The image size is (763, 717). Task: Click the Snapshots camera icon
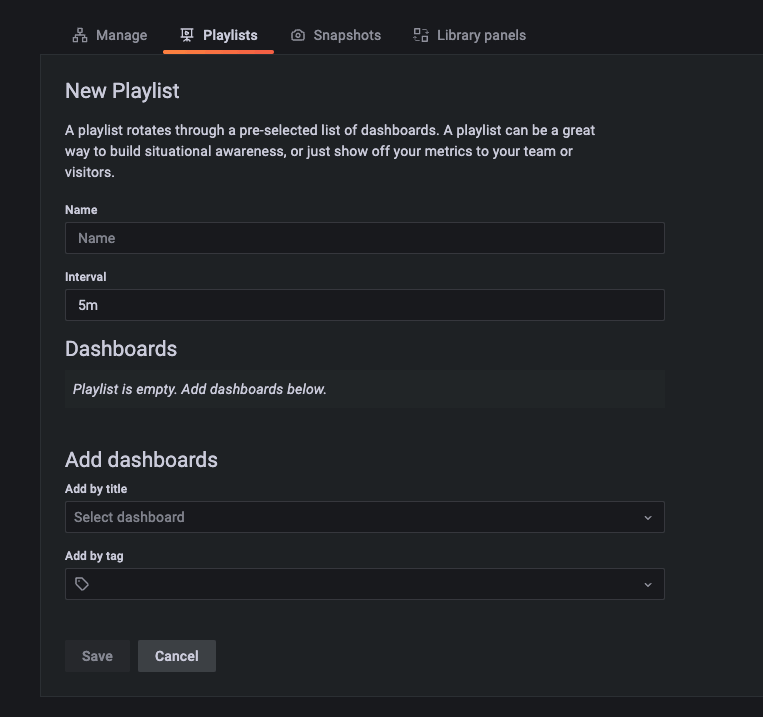tap(298, 35)
